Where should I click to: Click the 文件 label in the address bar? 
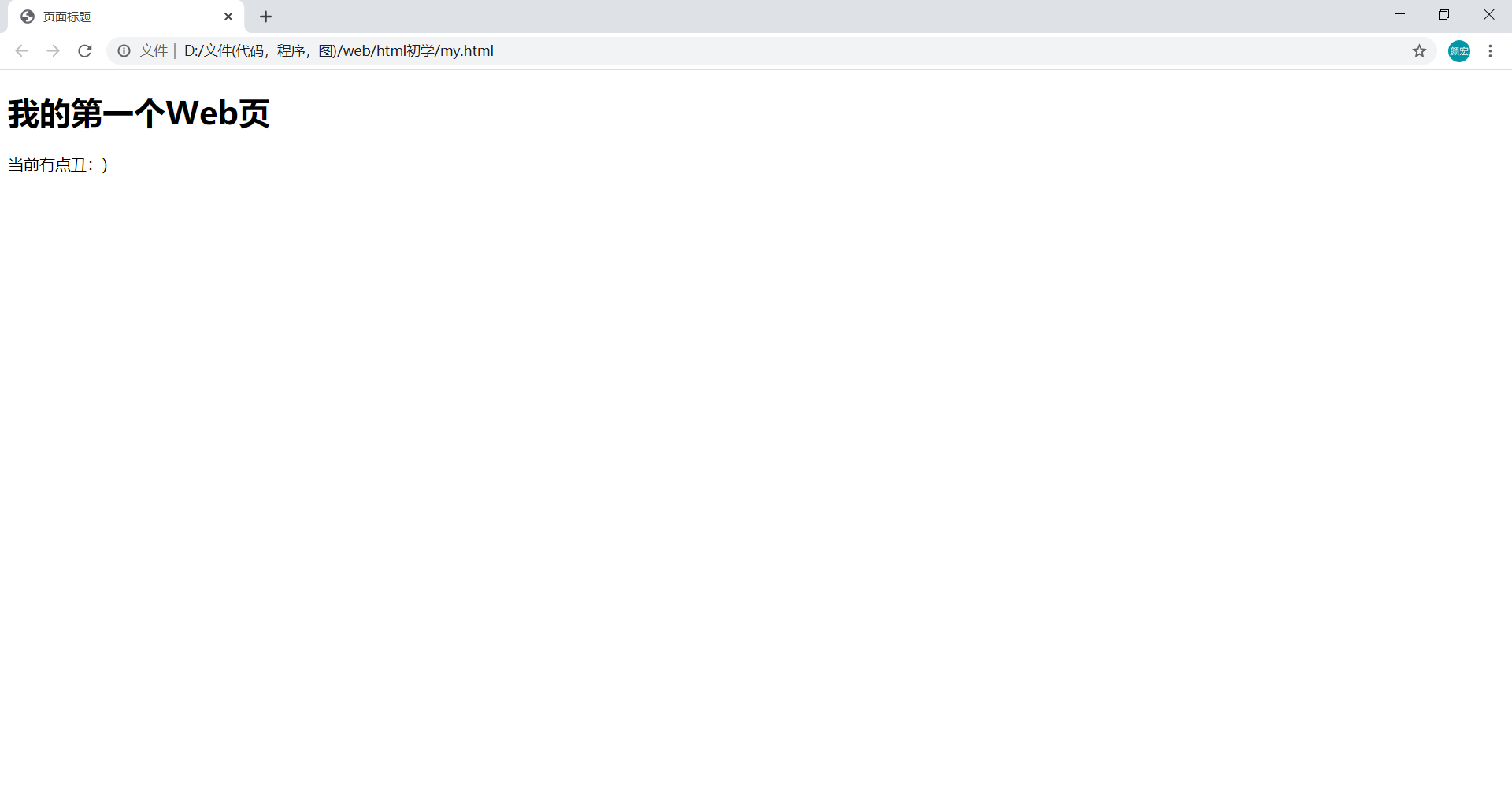[x=154, y=50]
